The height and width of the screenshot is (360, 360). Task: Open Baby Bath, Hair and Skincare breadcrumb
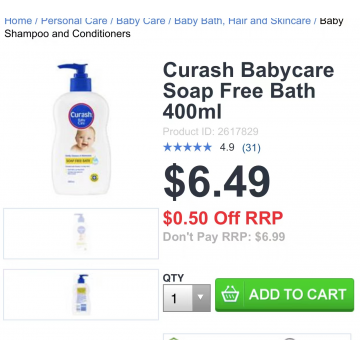[x=242, y=21]
